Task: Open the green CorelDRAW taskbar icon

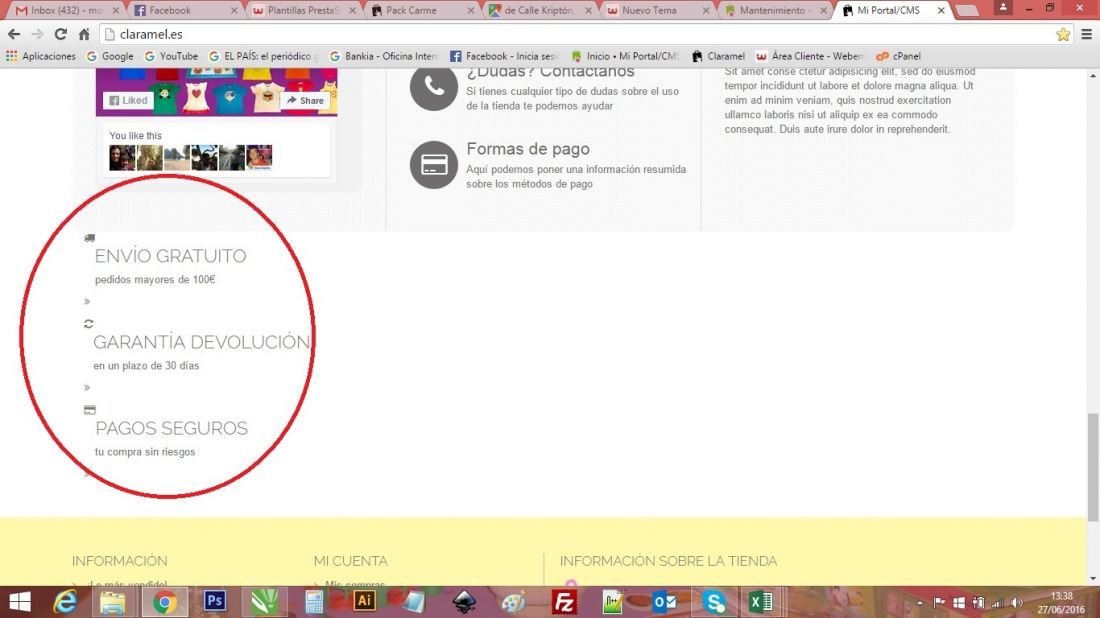Action: click(x=264, y=602)
